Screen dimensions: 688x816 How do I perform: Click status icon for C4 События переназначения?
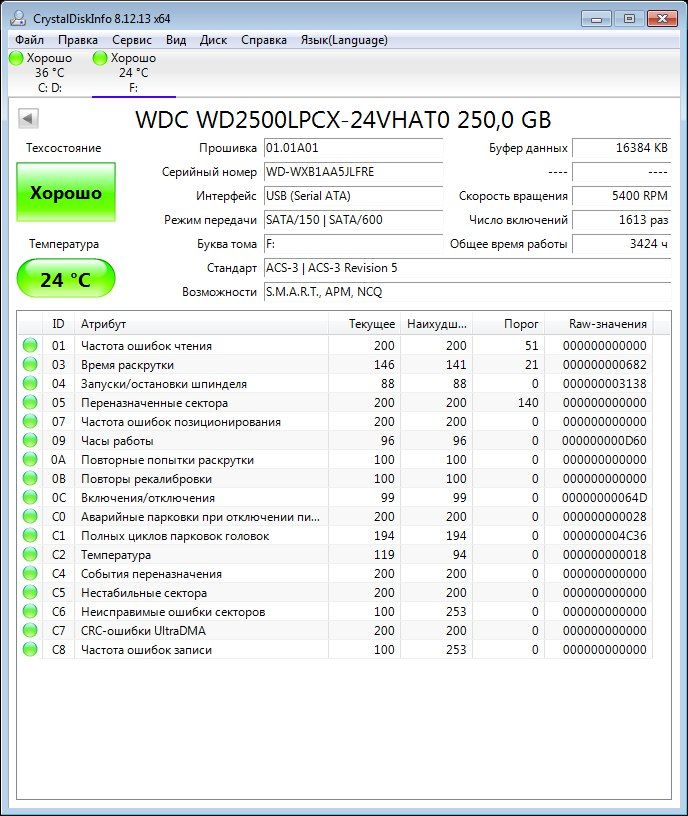[x=30, y=573]
